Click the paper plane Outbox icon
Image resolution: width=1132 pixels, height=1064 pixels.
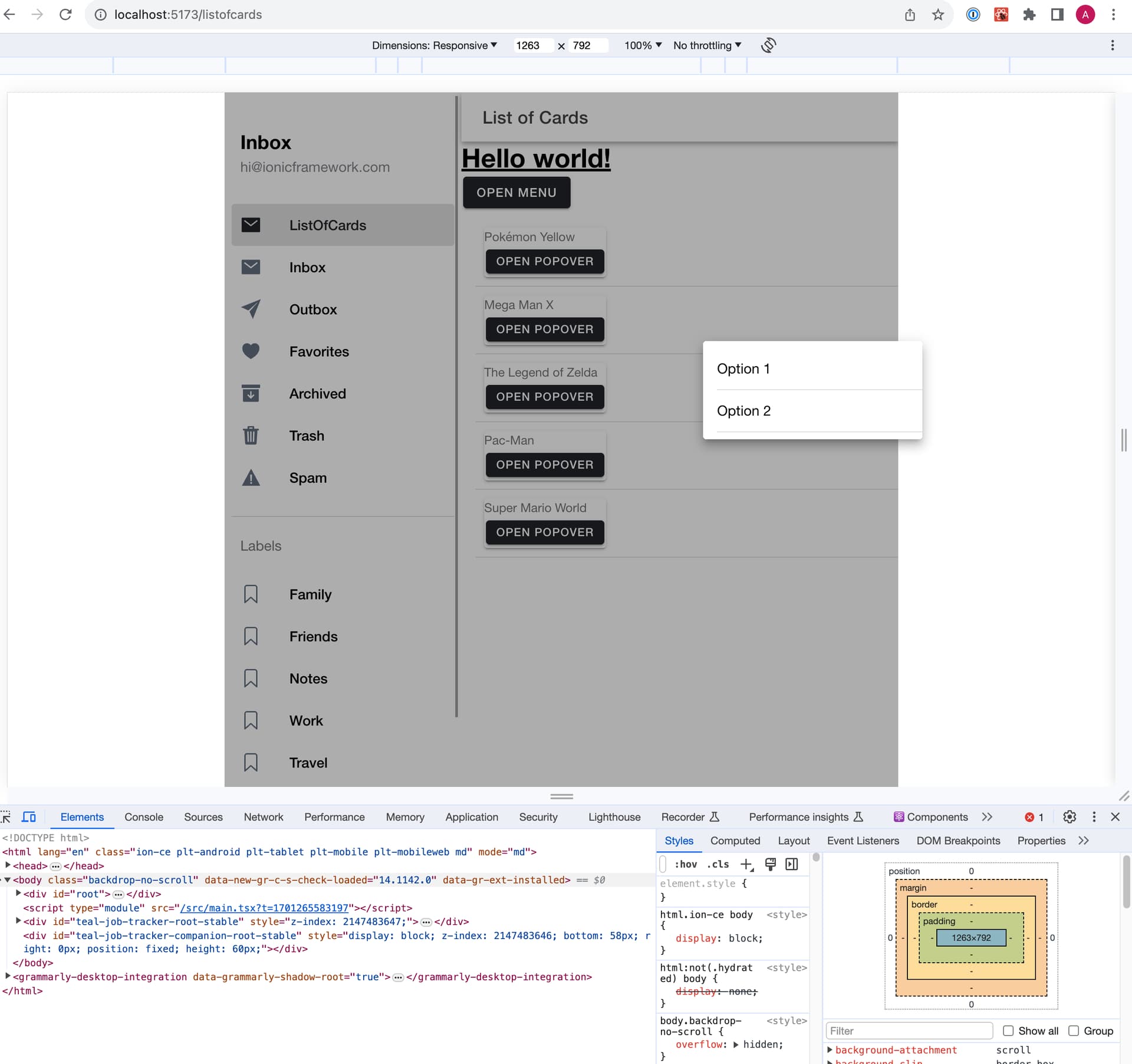(251, 309)
